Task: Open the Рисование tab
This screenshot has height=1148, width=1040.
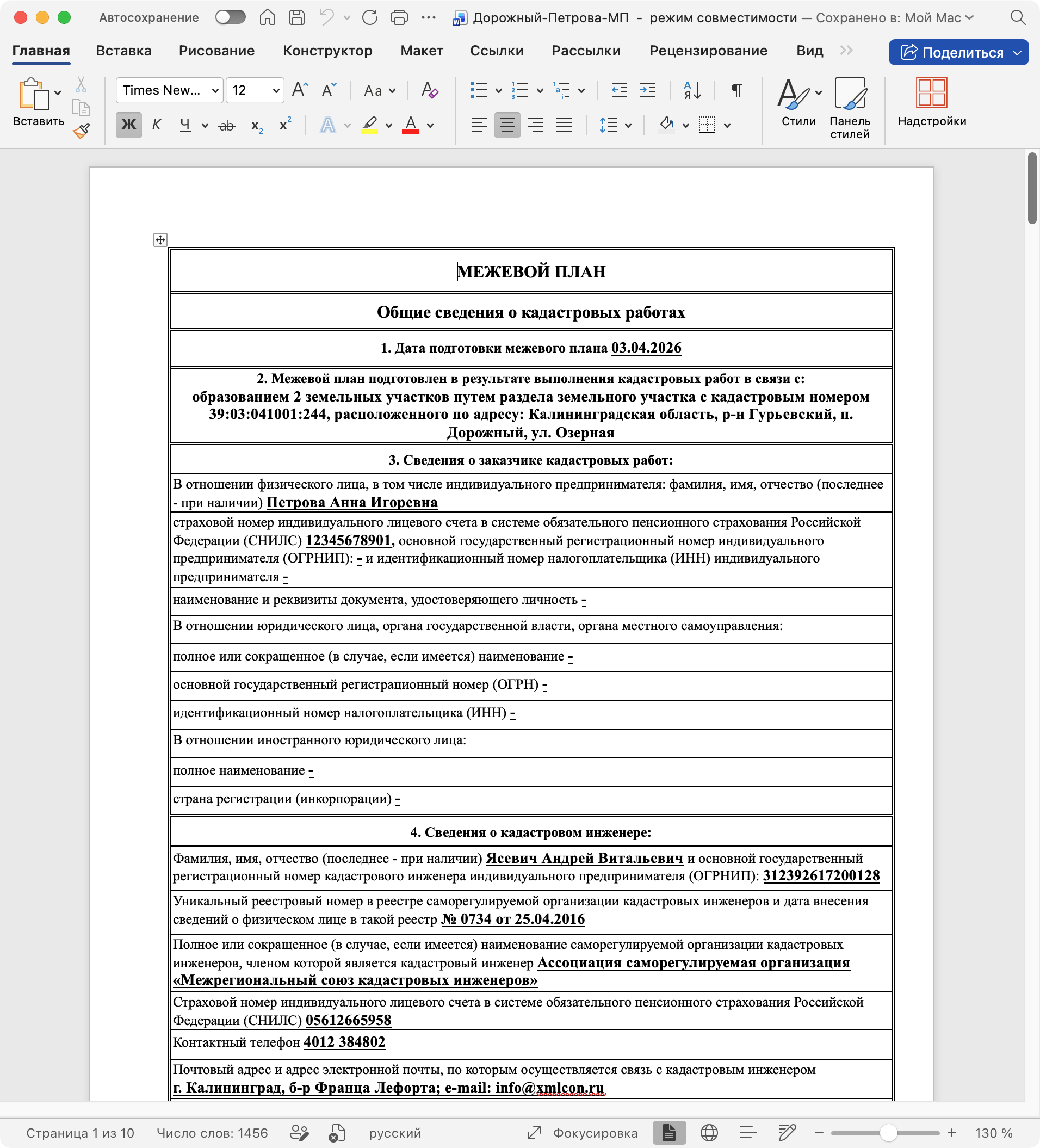Action: click(x=216, y=51)
